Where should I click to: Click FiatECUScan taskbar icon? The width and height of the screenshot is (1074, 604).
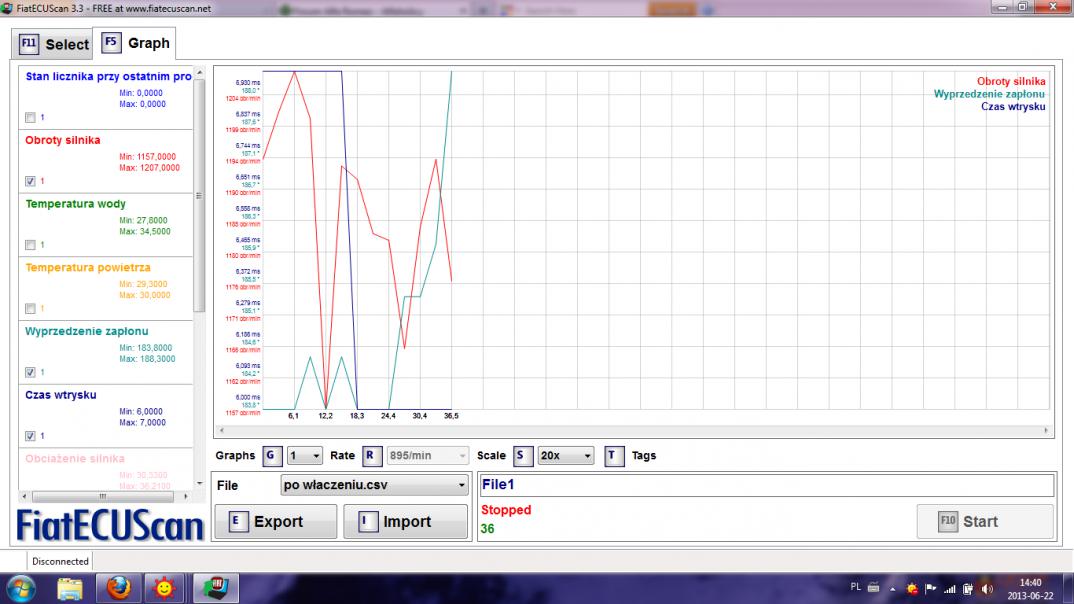pyautogui.click(x=215, y=589)
